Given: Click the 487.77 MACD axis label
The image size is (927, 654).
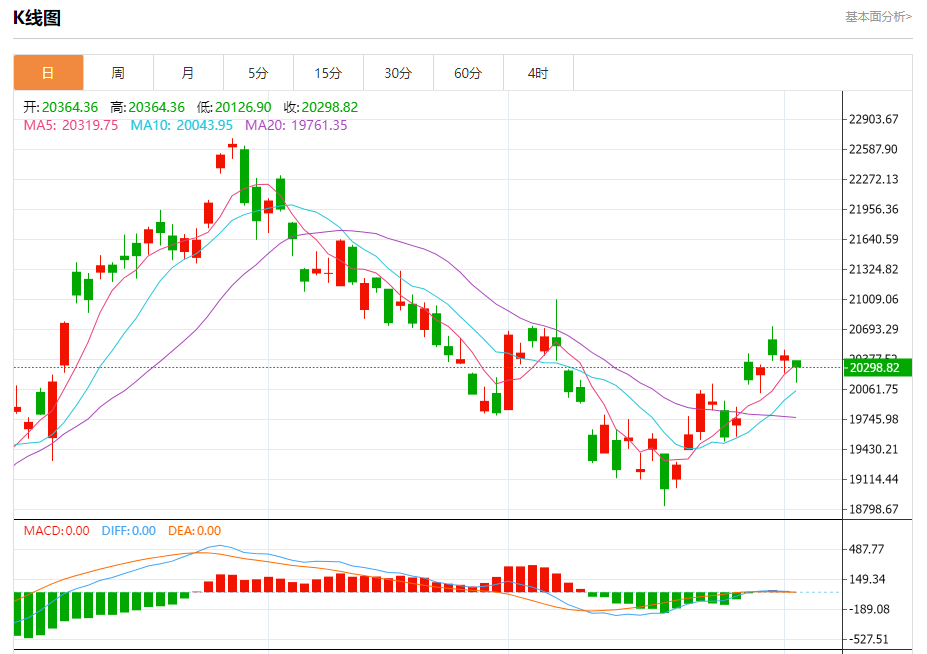Looking at the screenshot, I should click(x=867, y=549).
